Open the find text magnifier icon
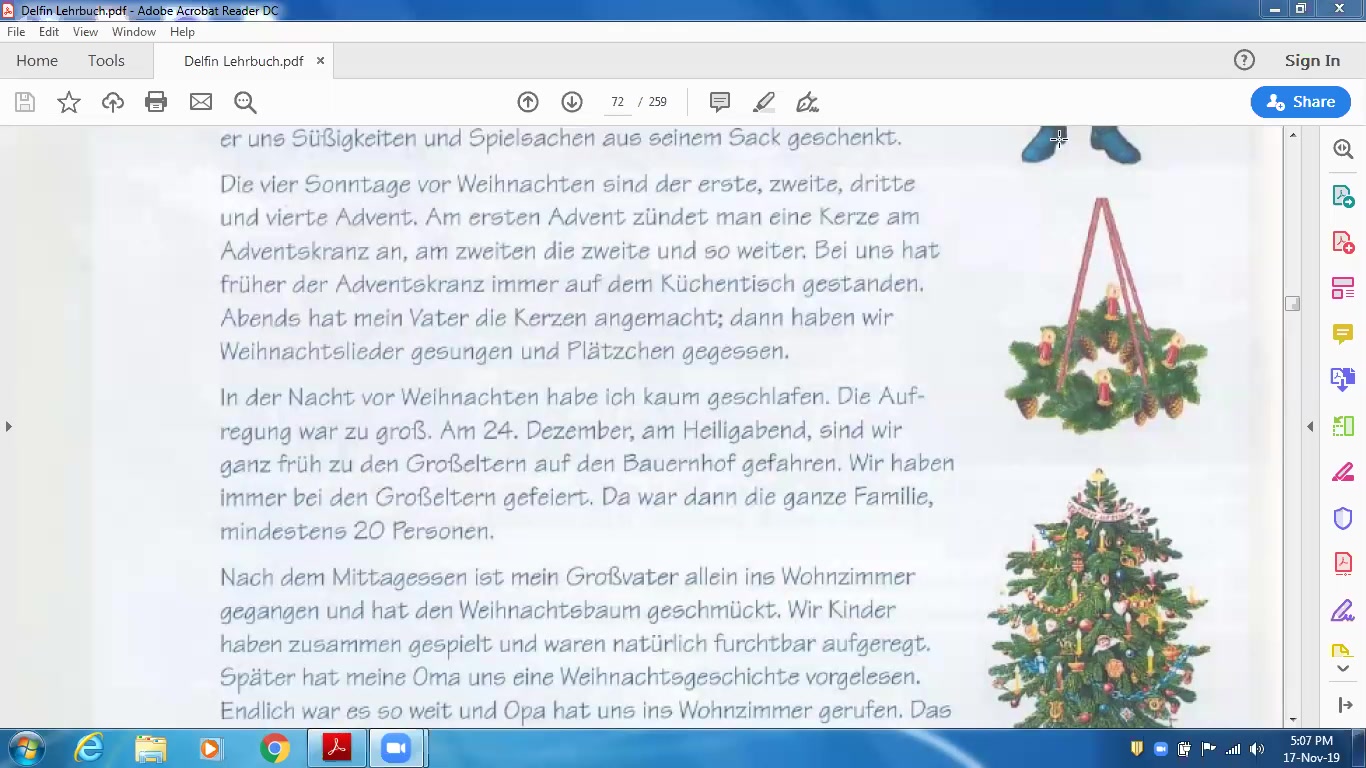Screen dimensions: 1366x768 click(x=245, y=102)
